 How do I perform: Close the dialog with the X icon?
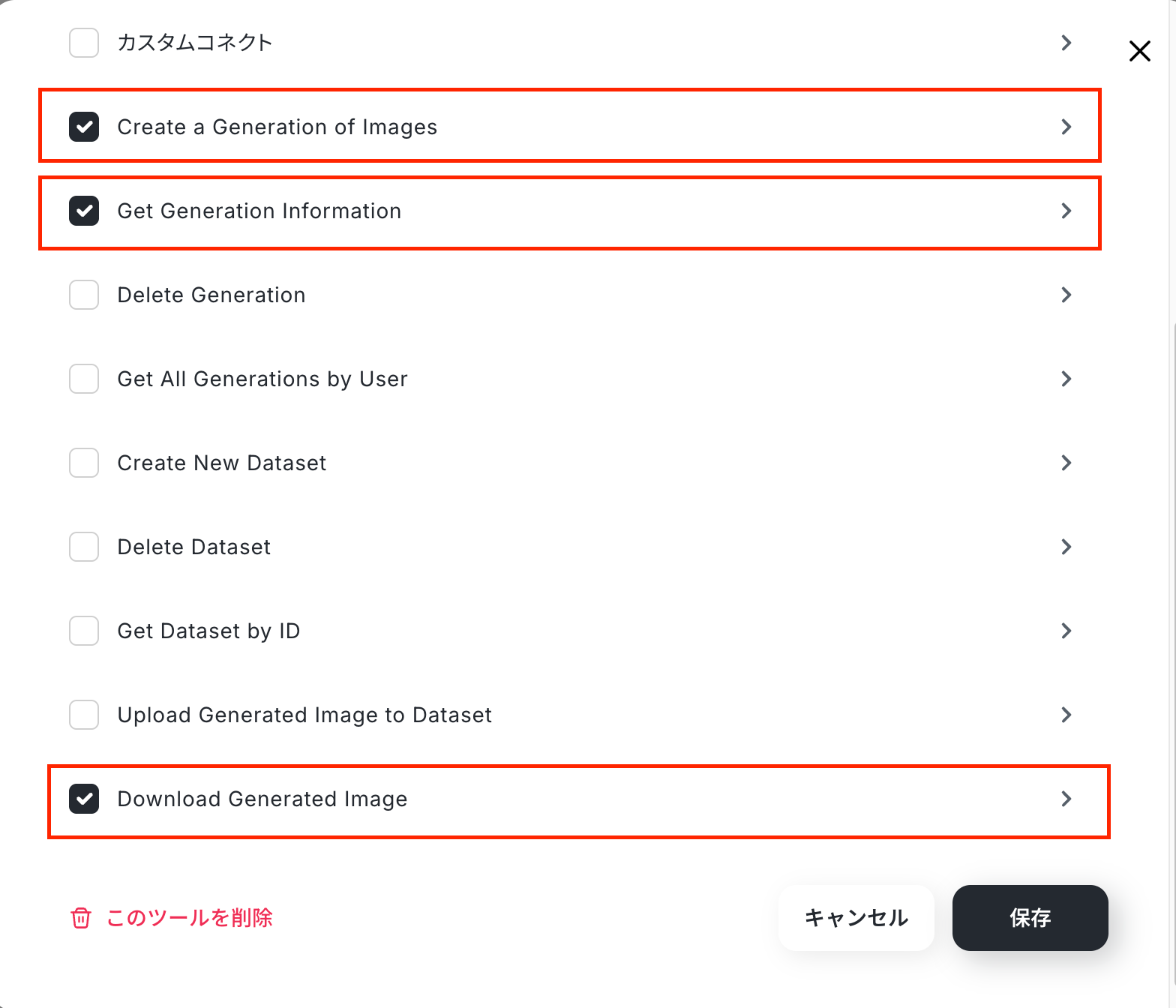tap(1140, 51)
